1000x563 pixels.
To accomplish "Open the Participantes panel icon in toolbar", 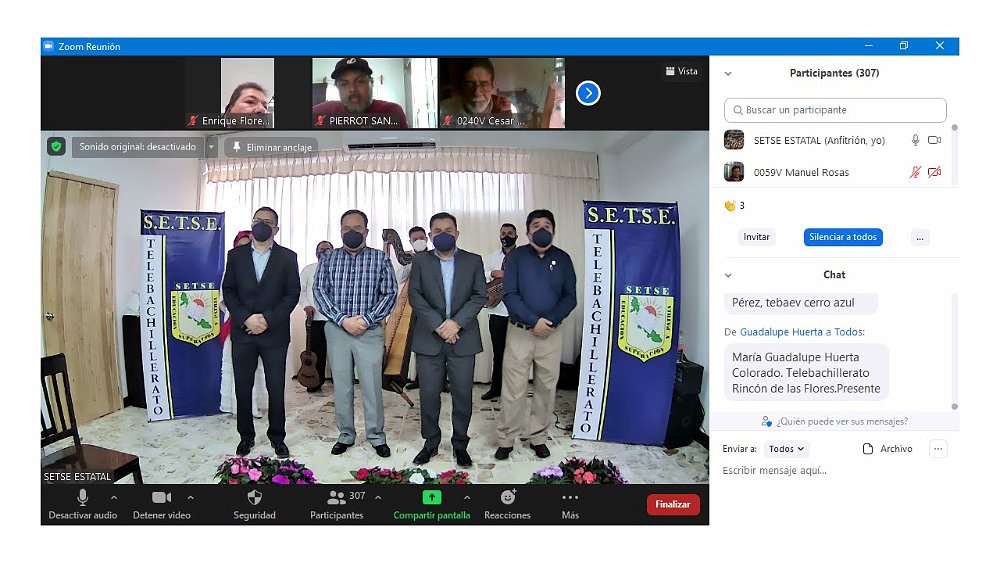I will tap(336, 497).
